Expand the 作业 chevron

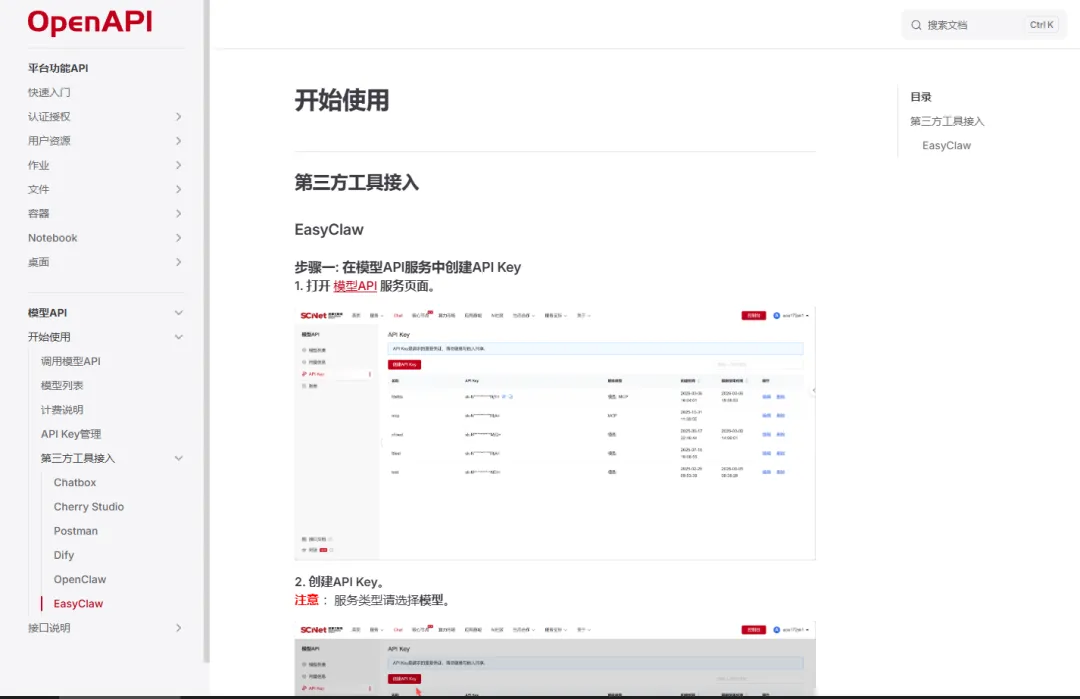point(178,165)
